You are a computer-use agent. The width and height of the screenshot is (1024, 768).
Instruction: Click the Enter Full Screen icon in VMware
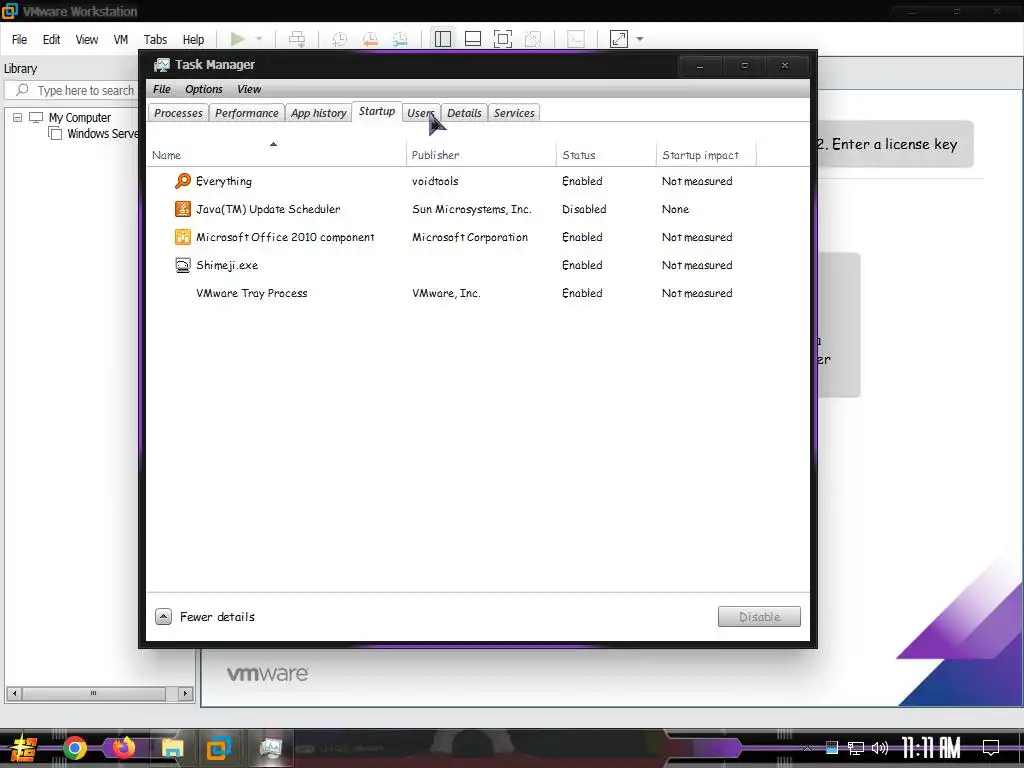(503, 39)
